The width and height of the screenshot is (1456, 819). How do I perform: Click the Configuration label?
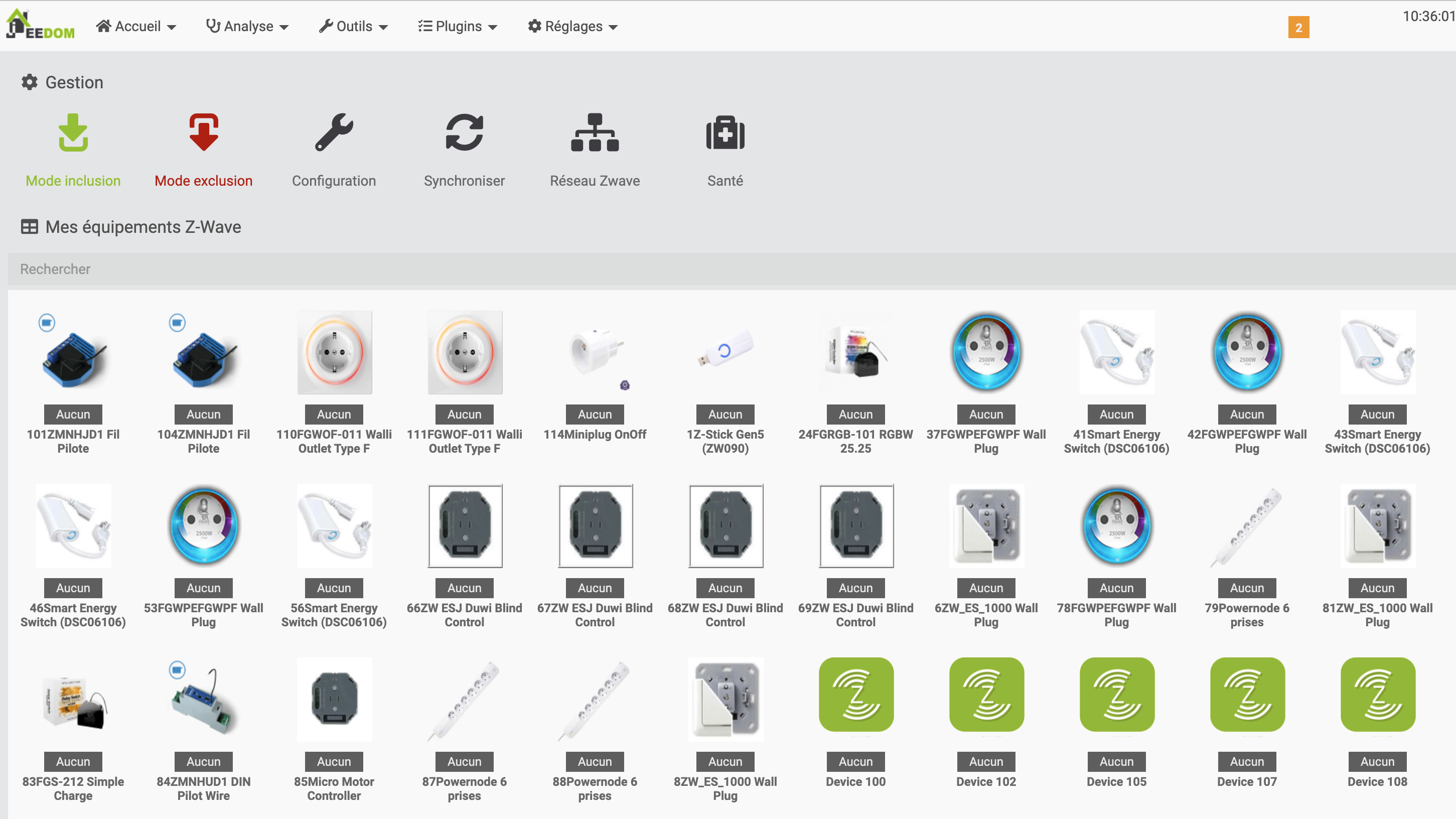[x=334, y=181]
